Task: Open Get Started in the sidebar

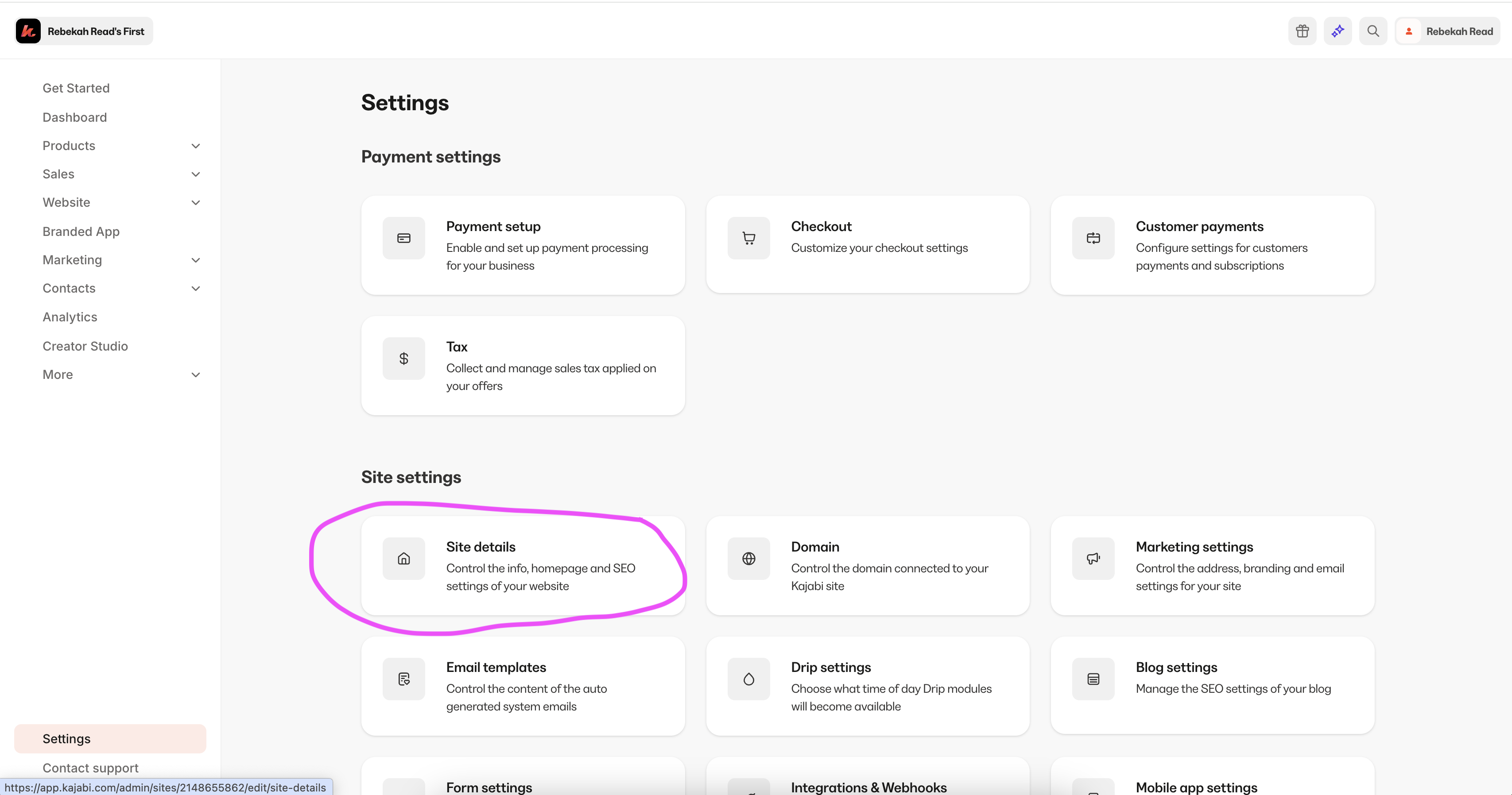Action: tap(76, 88)
